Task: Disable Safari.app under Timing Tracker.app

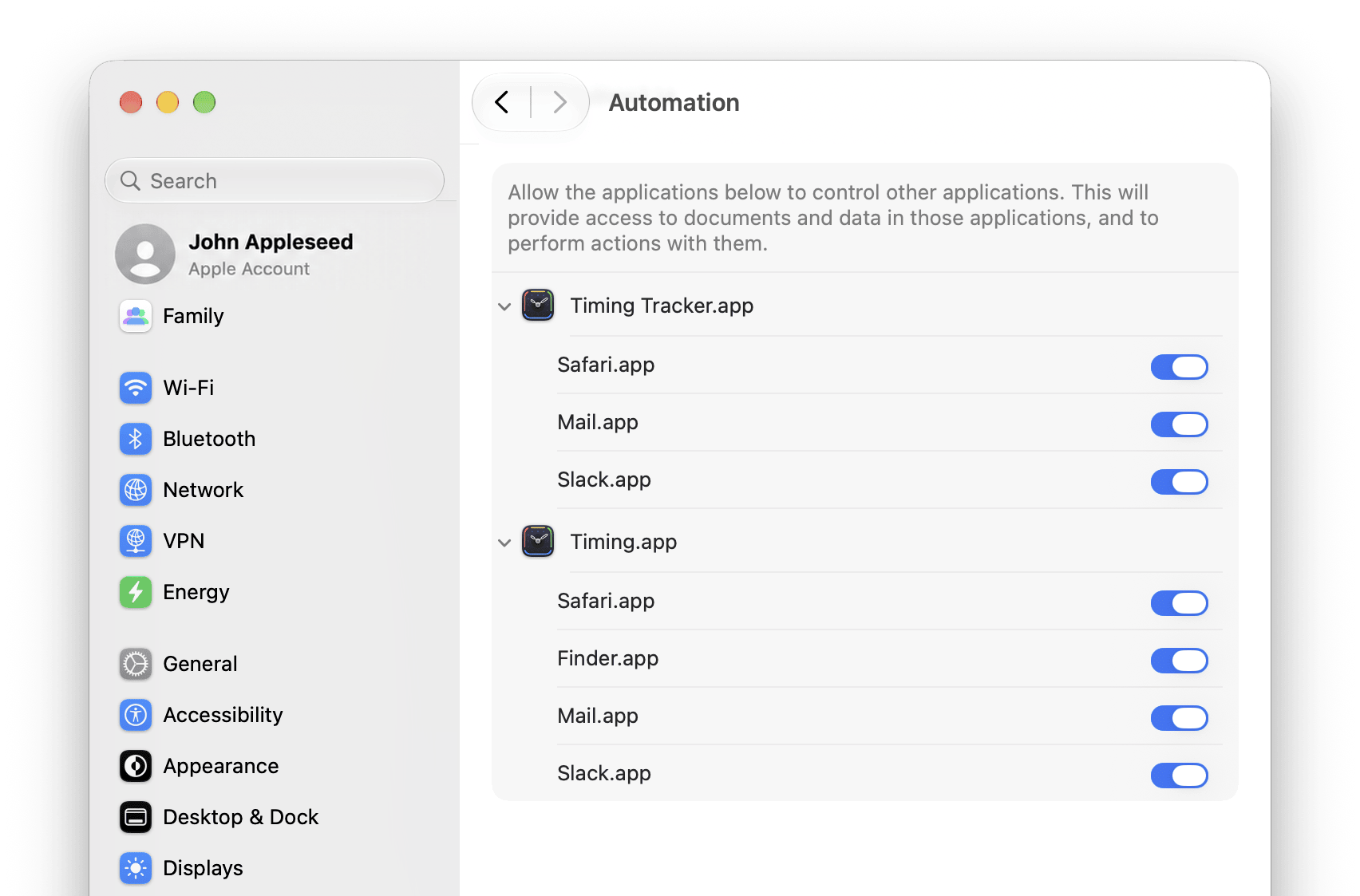Action: click(x=1179, y=367)
